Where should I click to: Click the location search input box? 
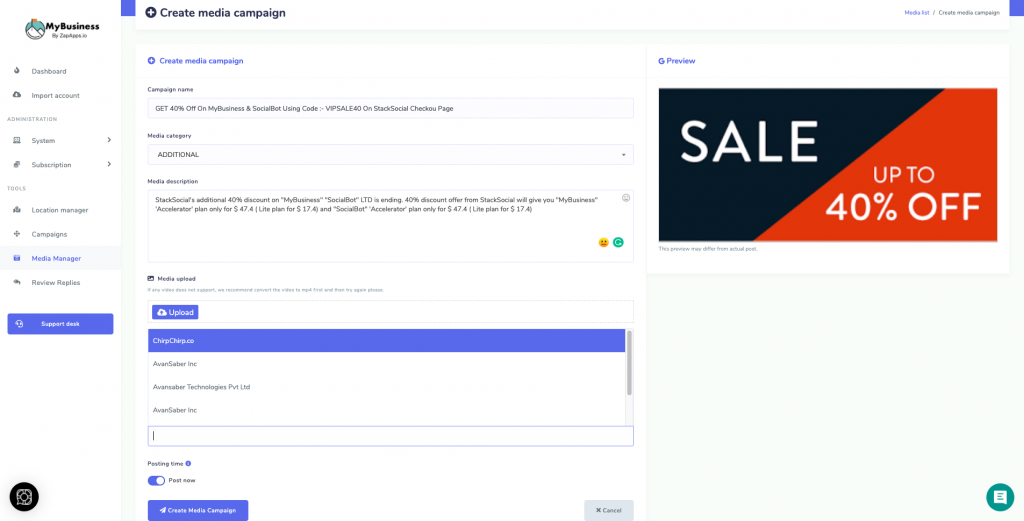391,436
